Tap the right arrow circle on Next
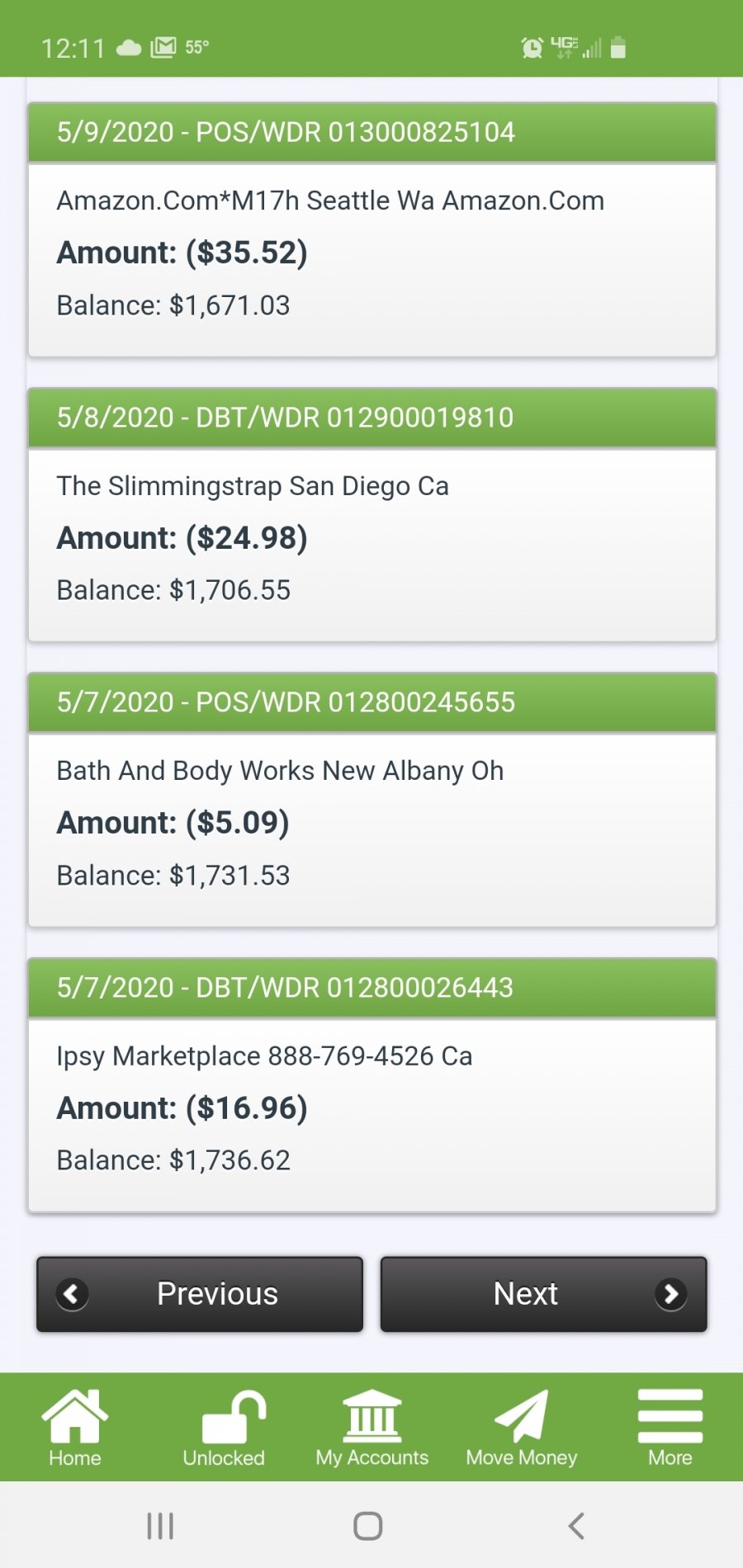This screenshot has width=743, height=1568. 671,1294
